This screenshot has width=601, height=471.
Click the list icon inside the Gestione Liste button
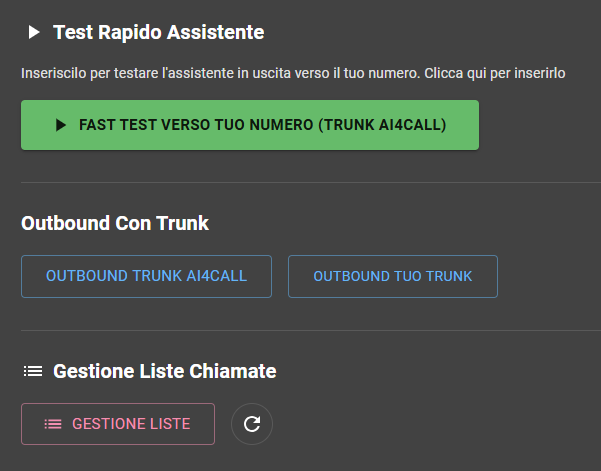pyautogui.click(x=53, y=424)
